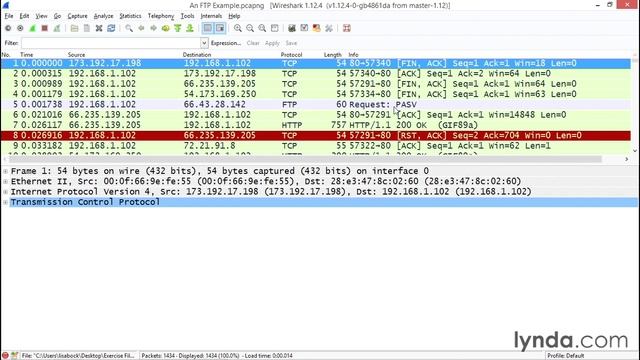Screen dimensions: 640x360
Task: Open the Go menu
Action: [57, 16]
